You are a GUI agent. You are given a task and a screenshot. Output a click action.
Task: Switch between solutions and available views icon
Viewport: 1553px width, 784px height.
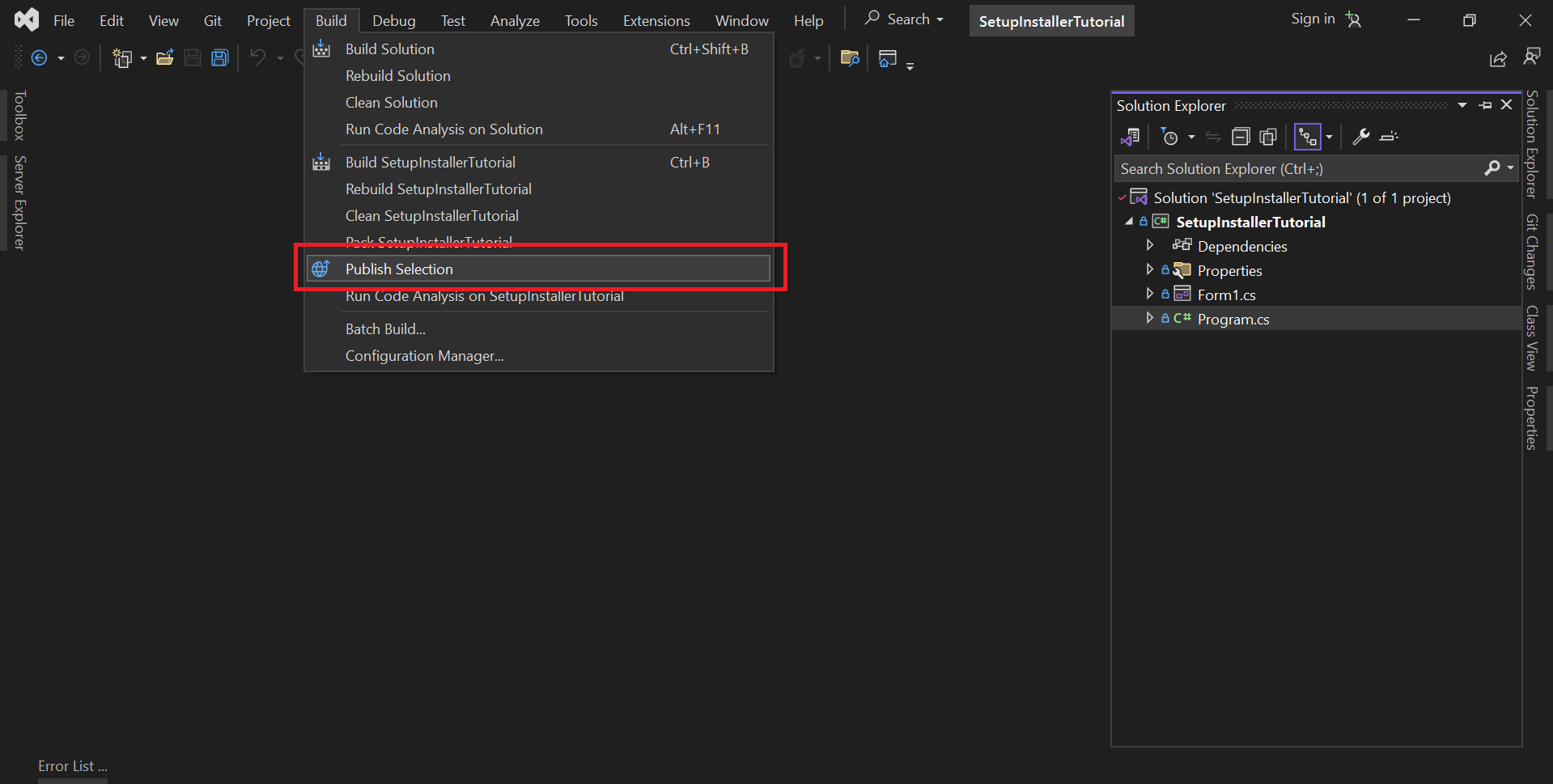pos(1131,137)
